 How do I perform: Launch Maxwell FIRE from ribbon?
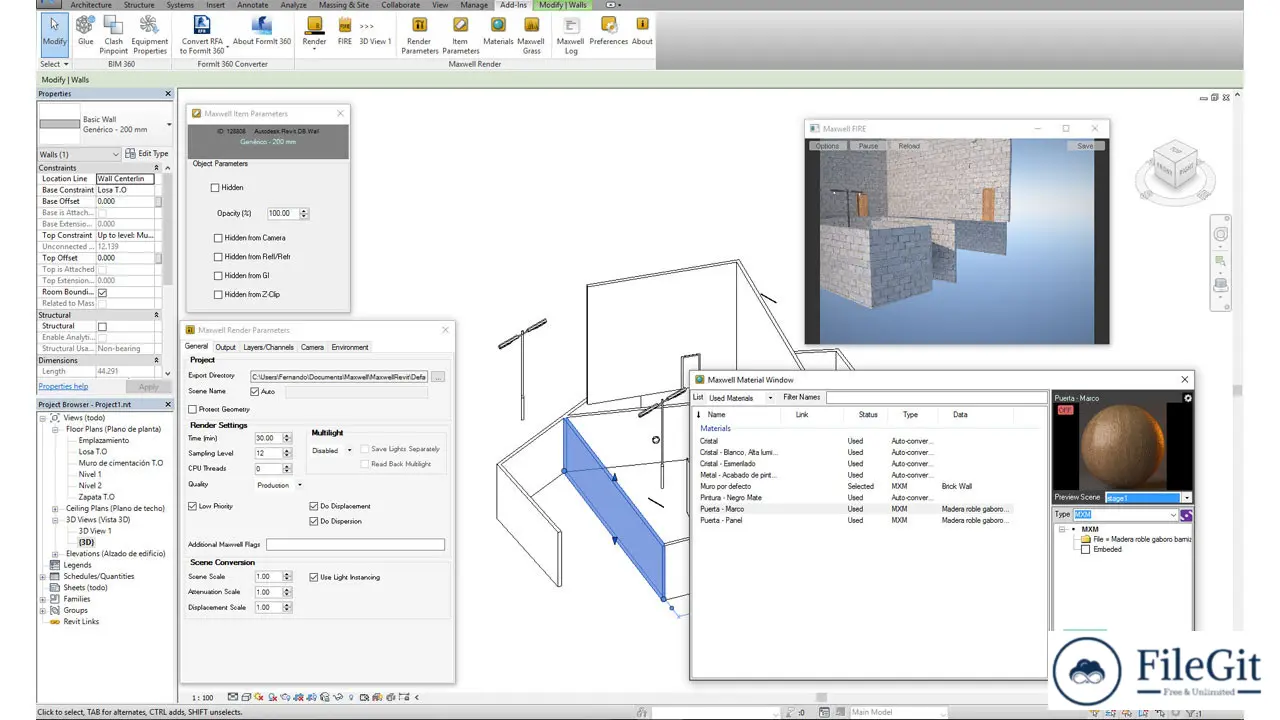tap(345, 30)
